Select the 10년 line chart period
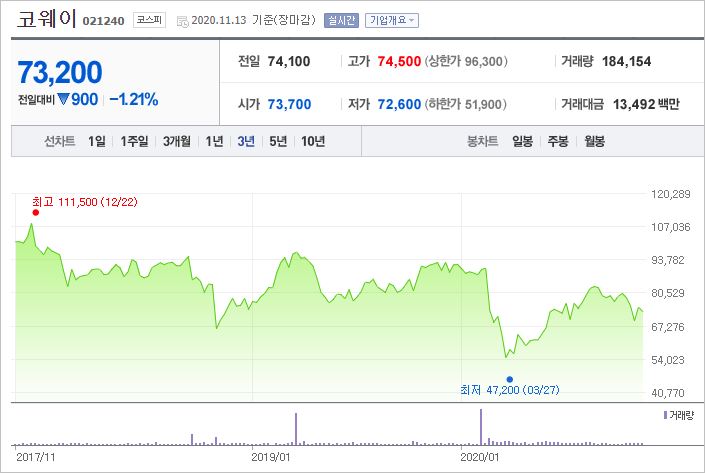Viewport: 705px width, 473px height. pos(313,141)
